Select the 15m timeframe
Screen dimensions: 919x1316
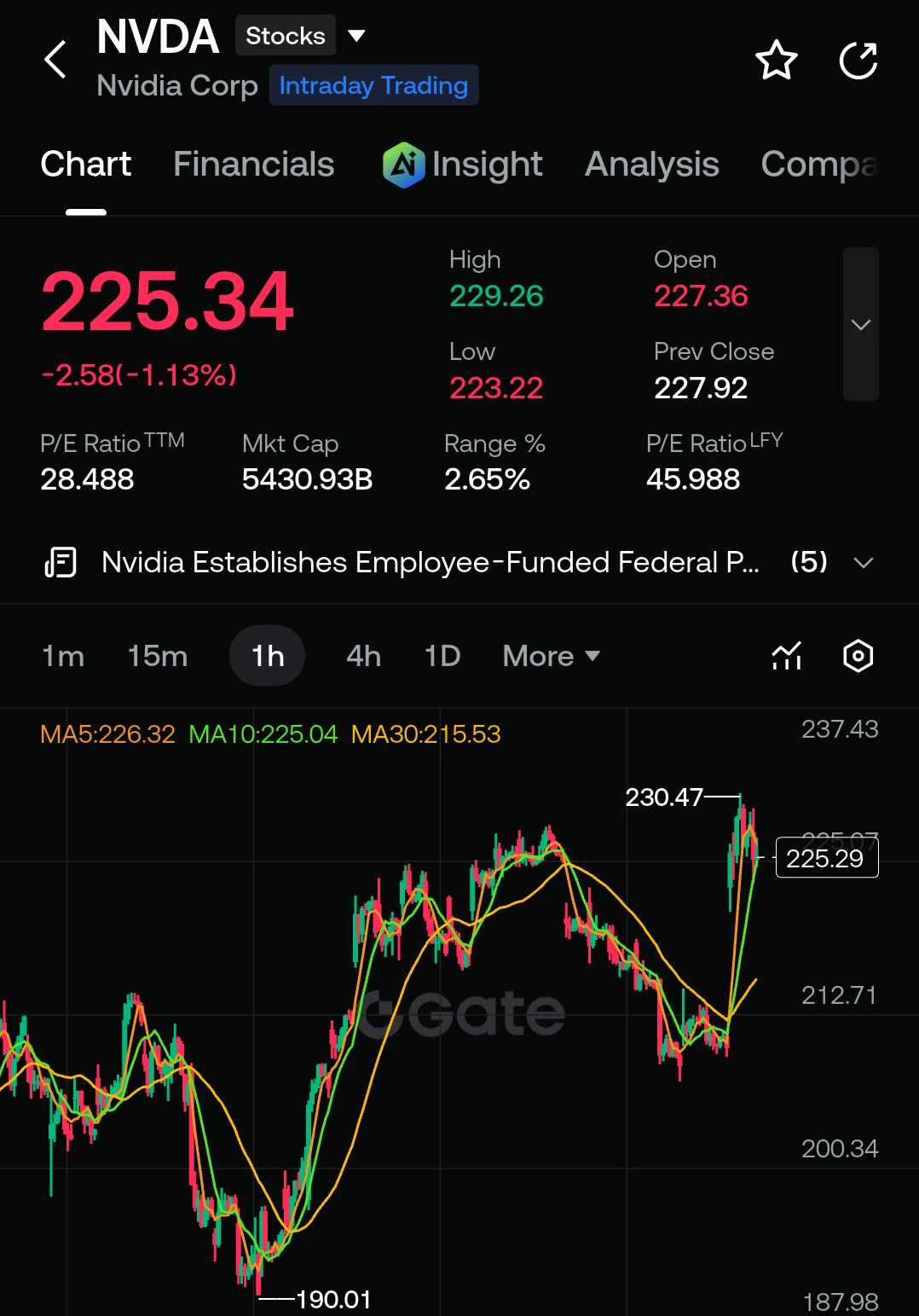click(x=157, y=656)
